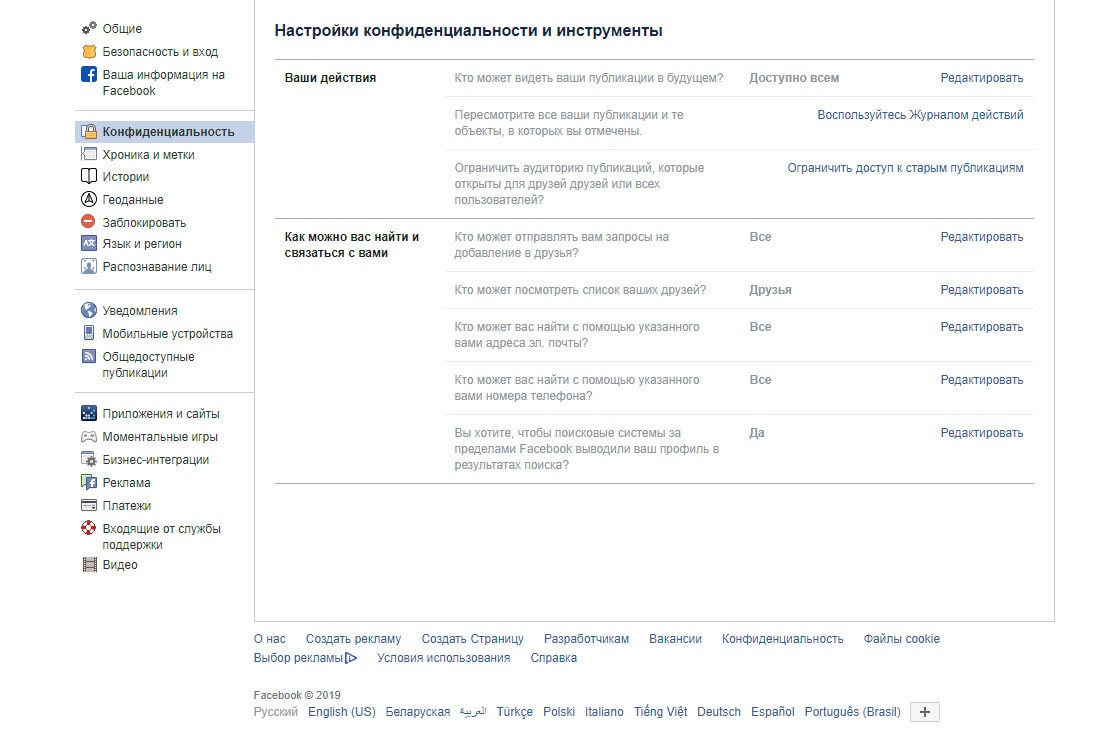Viewport: 1100px width, 733px height.
Task: Click the red block icon beside Заблокировать
Action: click(x=88, y=222)
